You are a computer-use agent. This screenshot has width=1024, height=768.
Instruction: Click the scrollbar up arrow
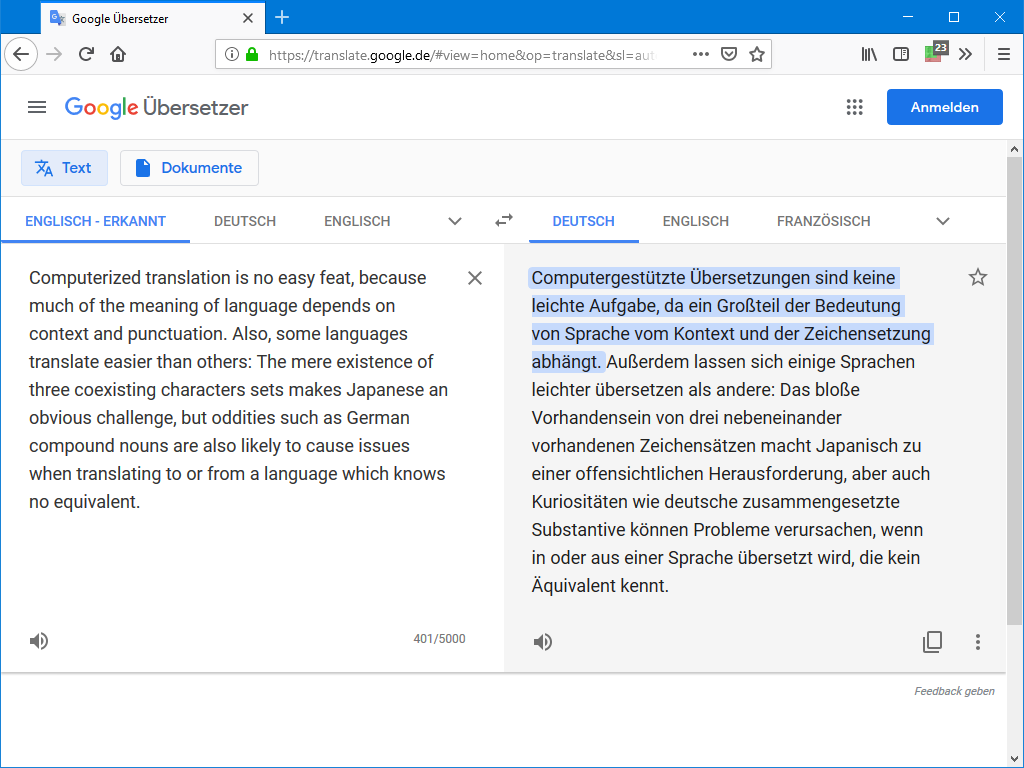click(1014, 149)
